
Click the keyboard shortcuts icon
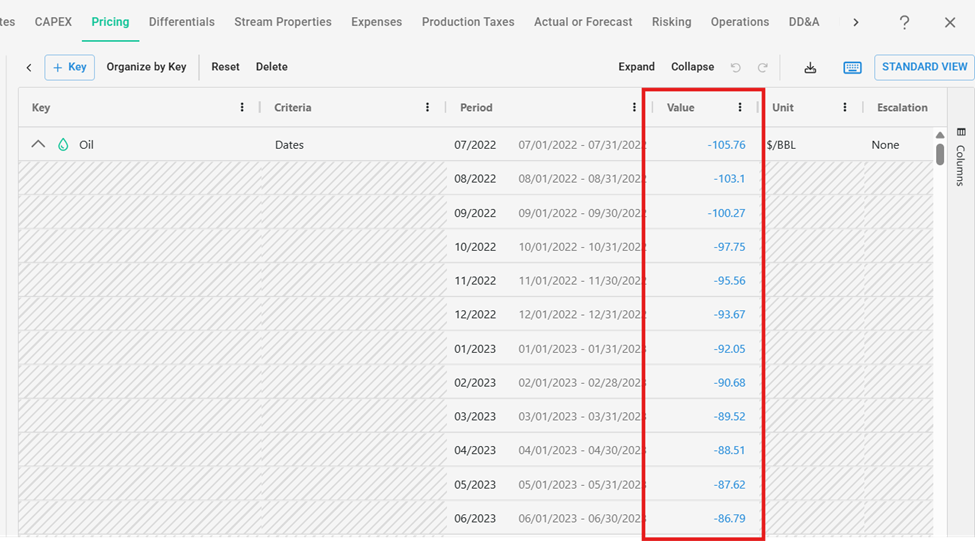click(x=852, y=67)
